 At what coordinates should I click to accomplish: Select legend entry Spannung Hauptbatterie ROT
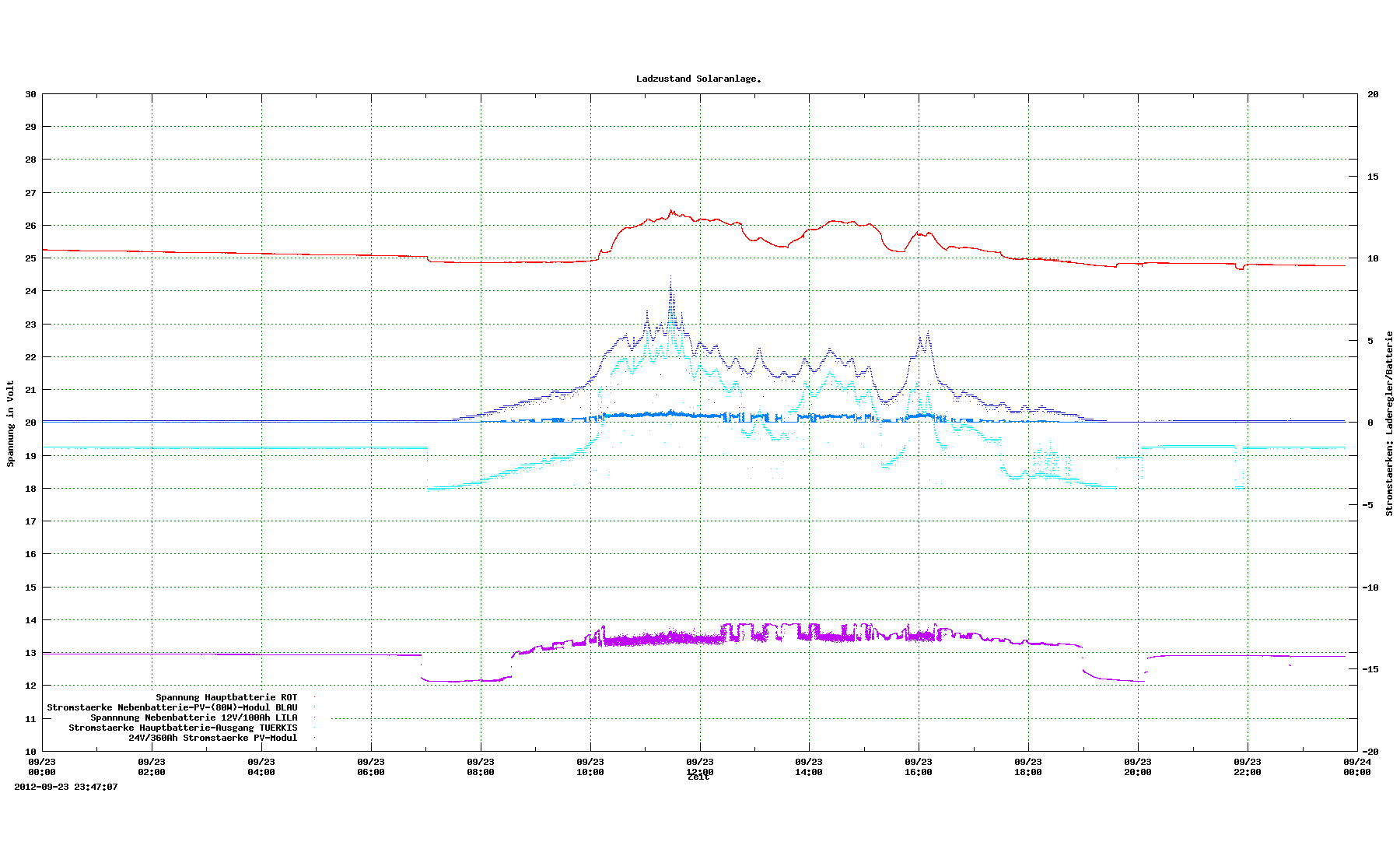pyautogui.click(x=226, y=697)
